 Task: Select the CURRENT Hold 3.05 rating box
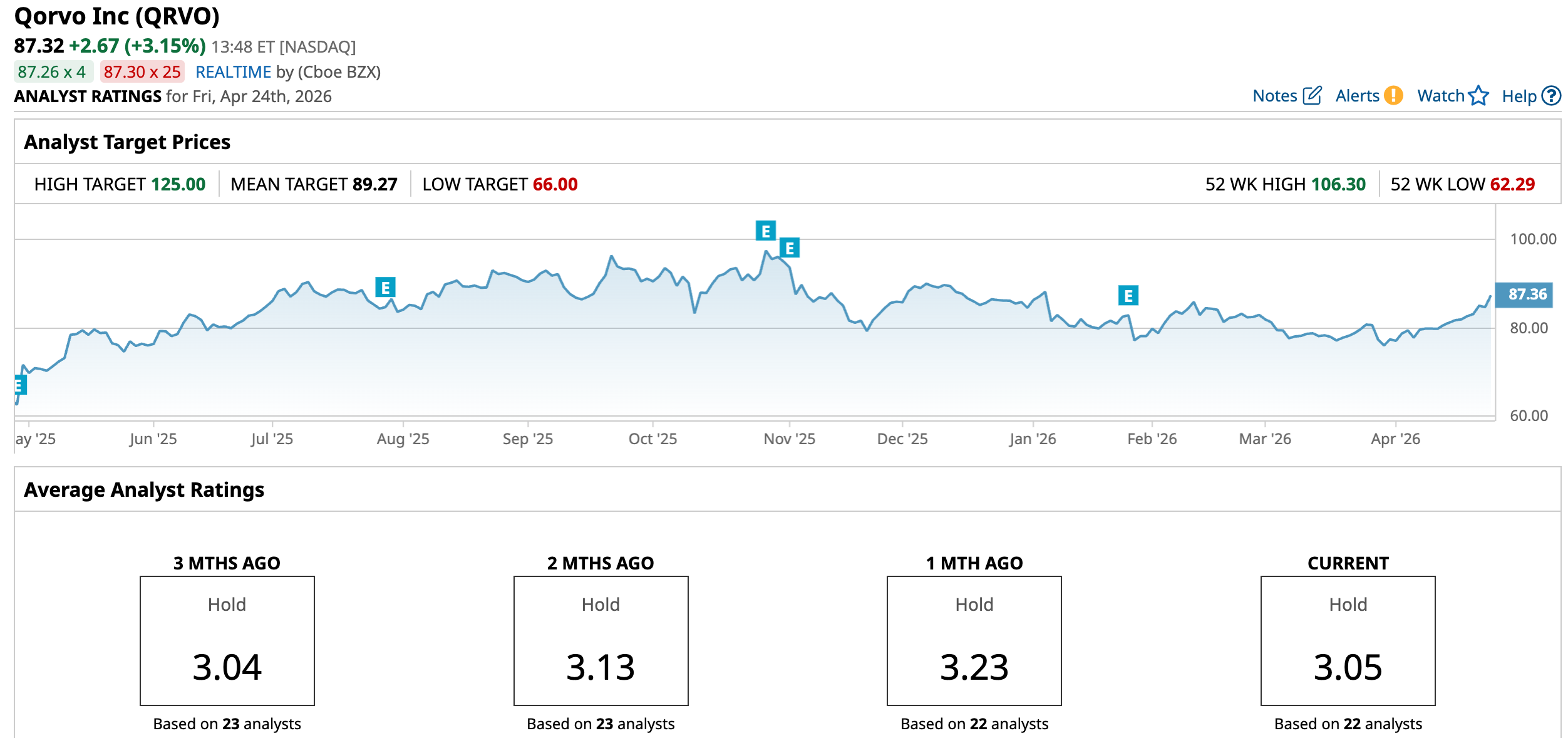pyautogui.click(x=1348, y=640)
